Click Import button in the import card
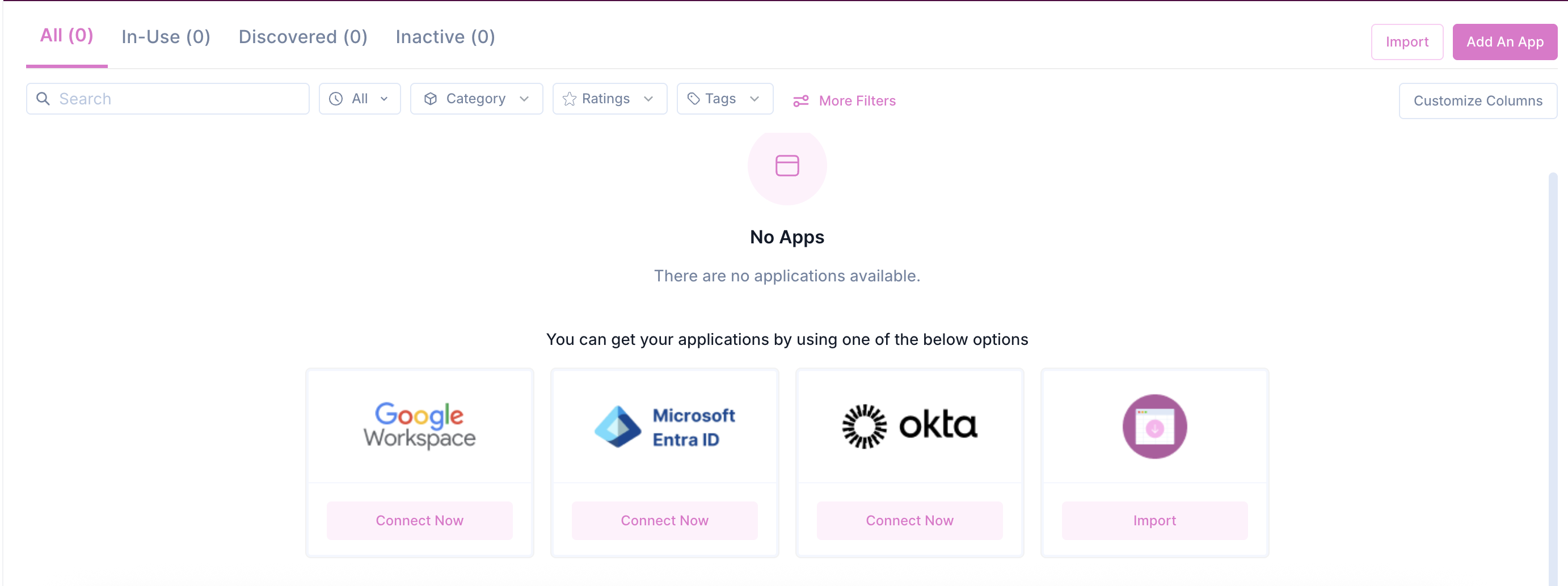Image resolution: width=1568 pixels, height=586 pixels. point(1154,520)
